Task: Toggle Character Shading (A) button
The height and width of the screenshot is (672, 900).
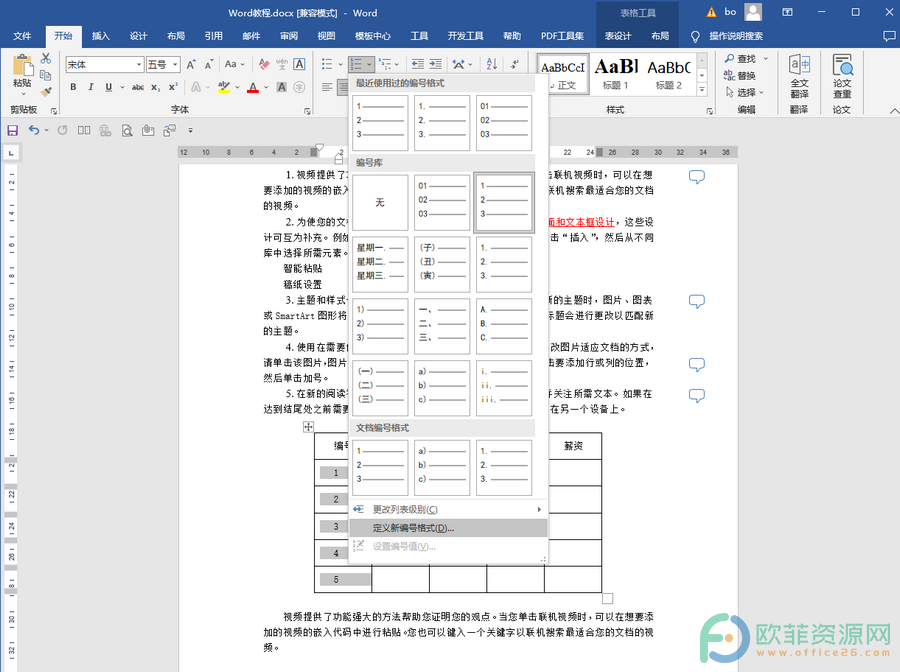Action: 282,87
